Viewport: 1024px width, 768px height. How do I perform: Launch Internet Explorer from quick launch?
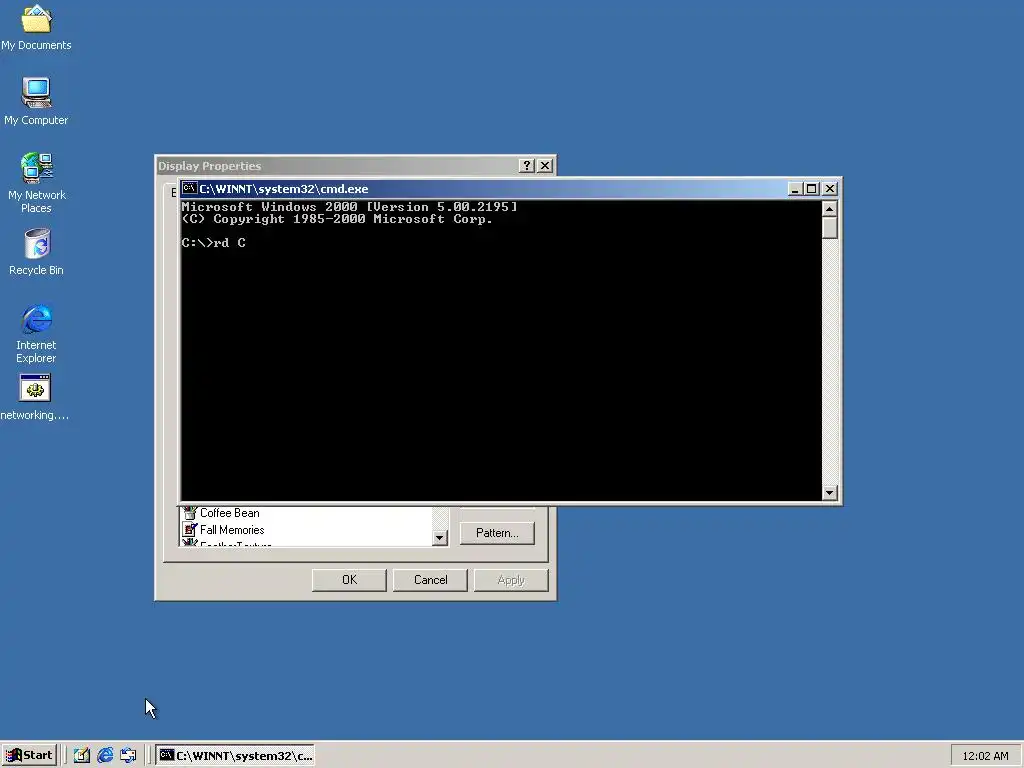point(105,756)
